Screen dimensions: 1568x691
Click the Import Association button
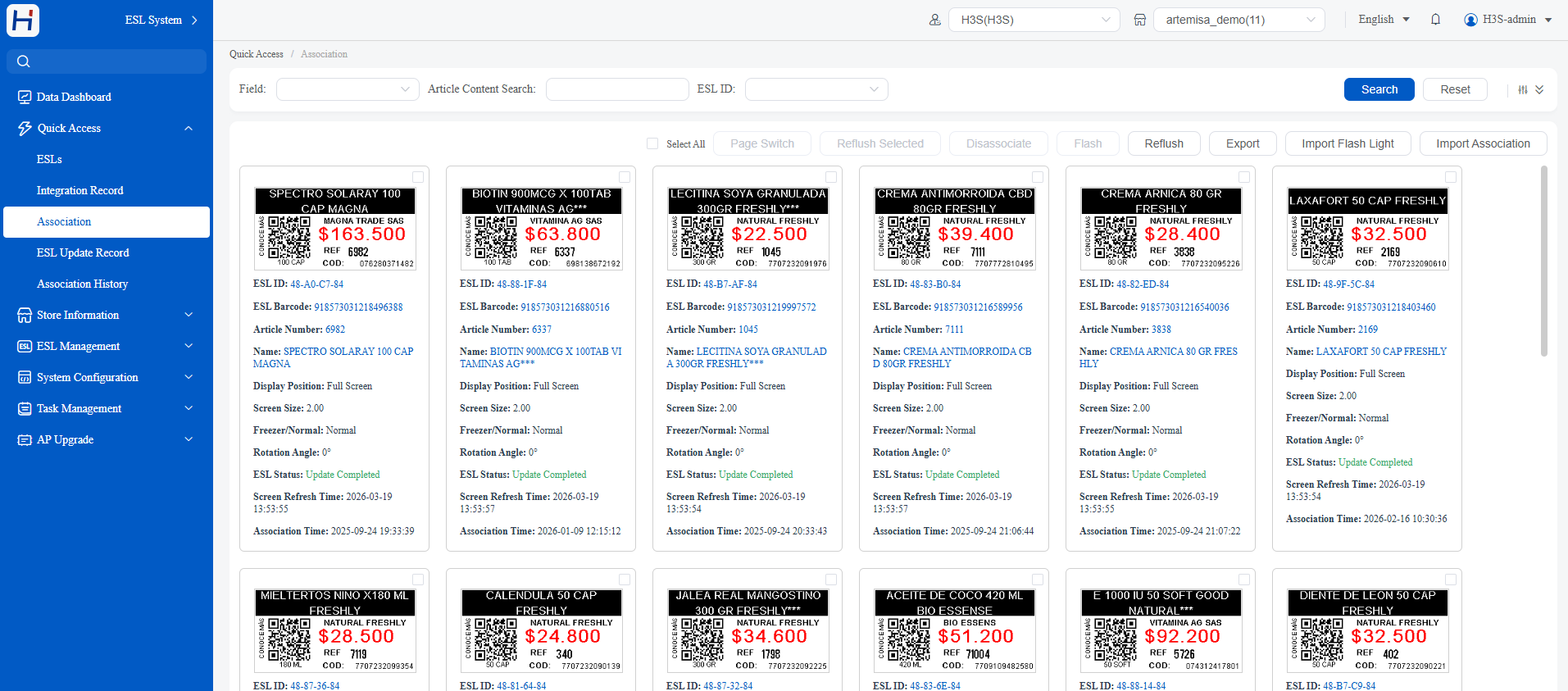1483,143
